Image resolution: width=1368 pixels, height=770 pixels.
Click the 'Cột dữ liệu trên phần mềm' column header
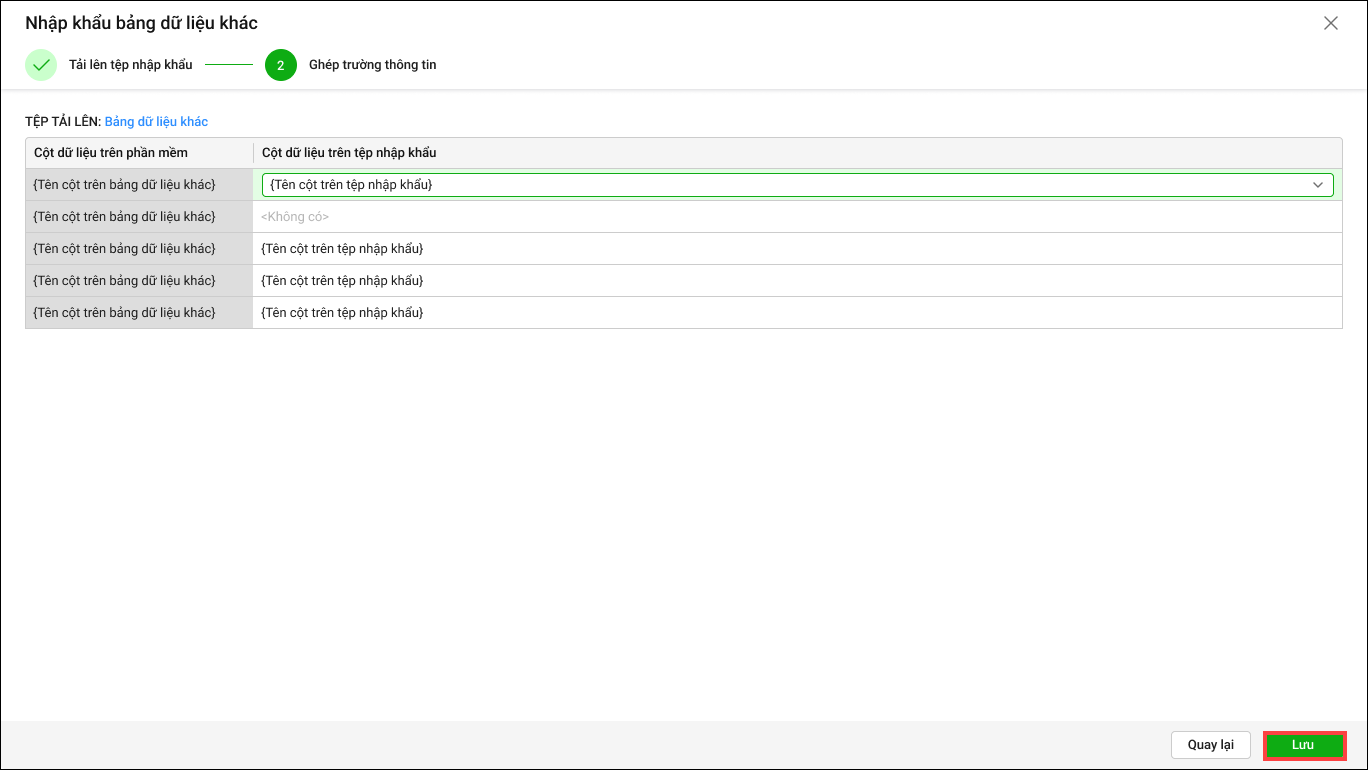pyautogui.click(x=111, y=153)
